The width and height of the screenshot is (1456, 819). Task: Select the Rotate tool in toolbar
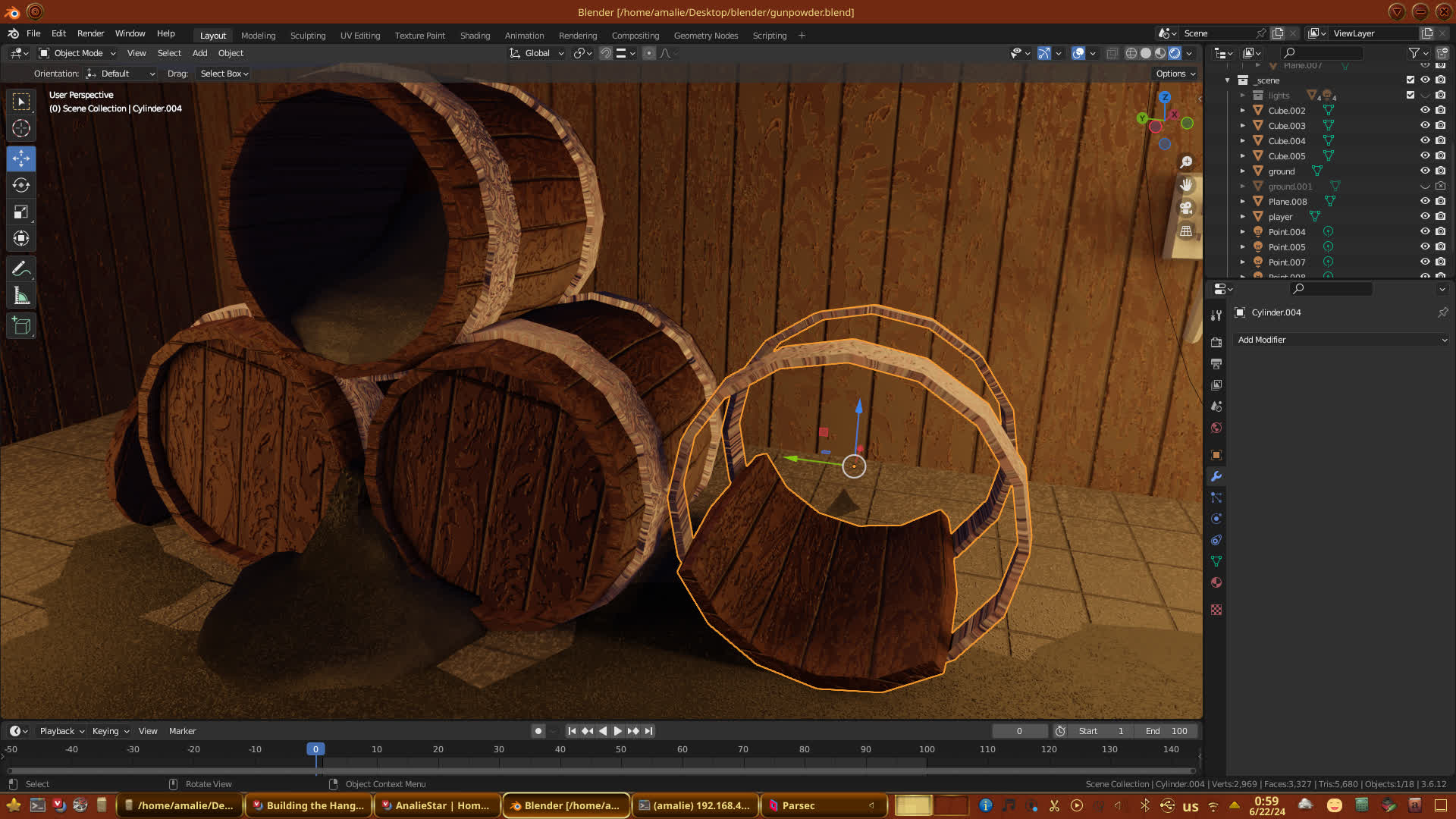(x=21, y=185)
